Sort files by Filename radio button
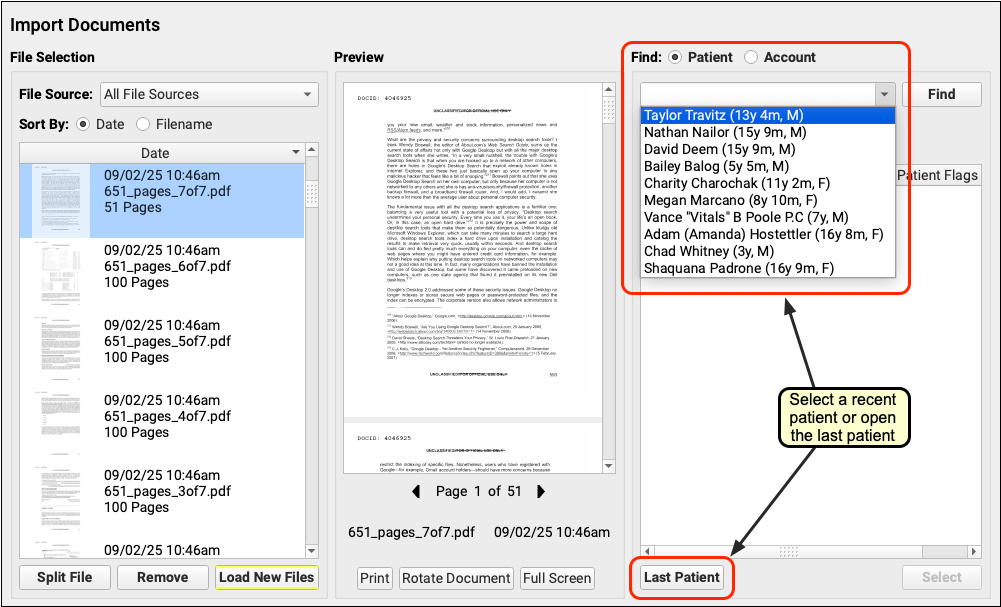Image resolution: width=1001 pixels, height=607 pixels. [143, 124]
